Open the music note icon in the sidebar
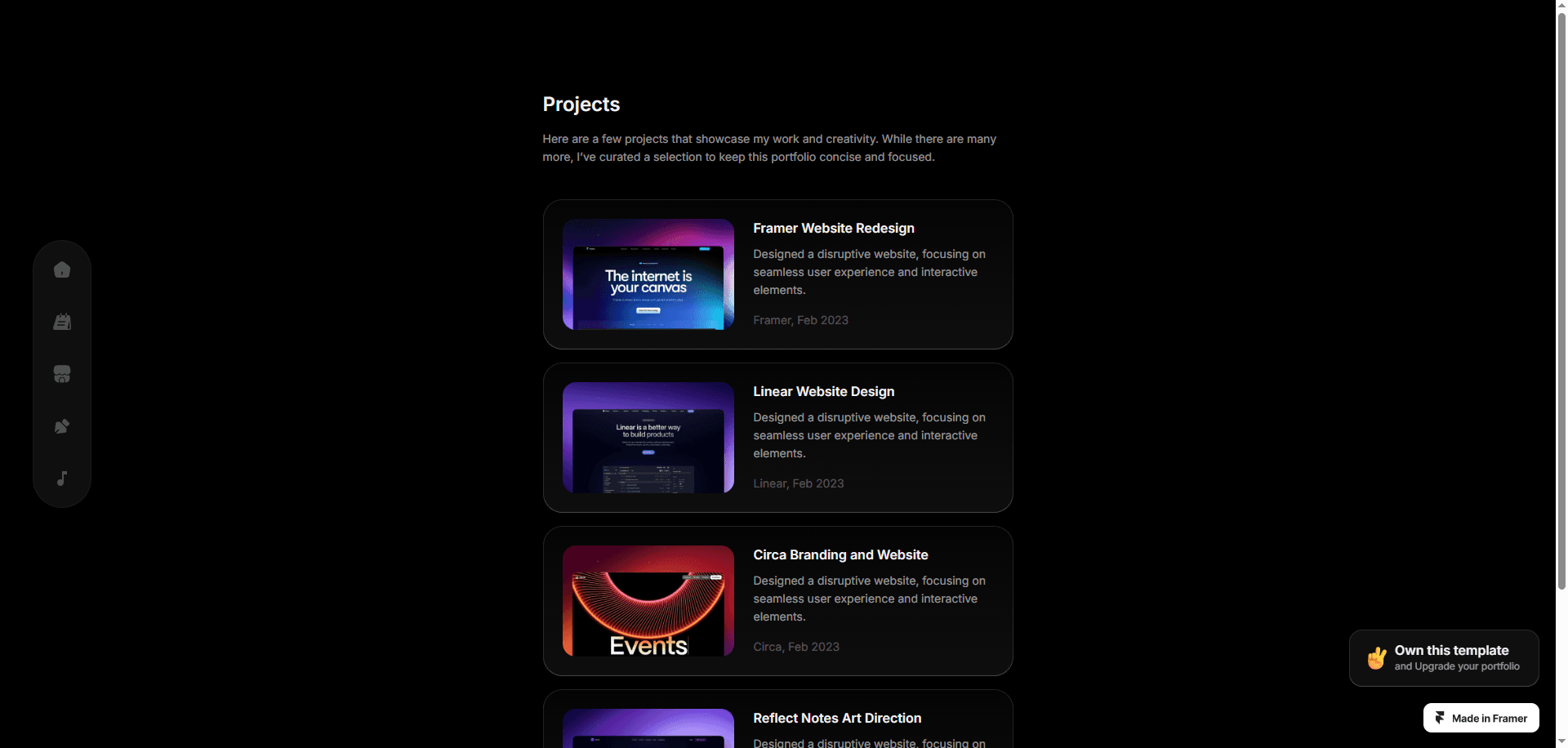The height and width of the screenshot is (748, 1568). pyautogui.click(x=62, y=479)
